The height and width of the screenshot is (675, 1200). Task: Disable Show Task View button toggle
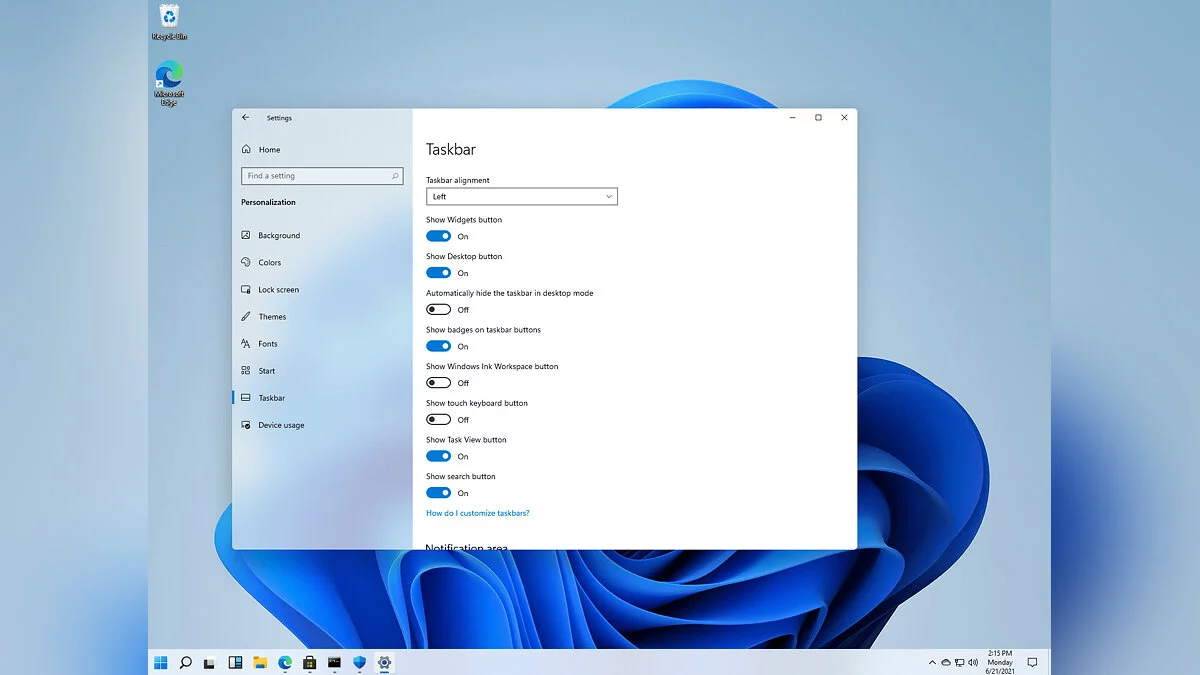[x=438, y=457]
